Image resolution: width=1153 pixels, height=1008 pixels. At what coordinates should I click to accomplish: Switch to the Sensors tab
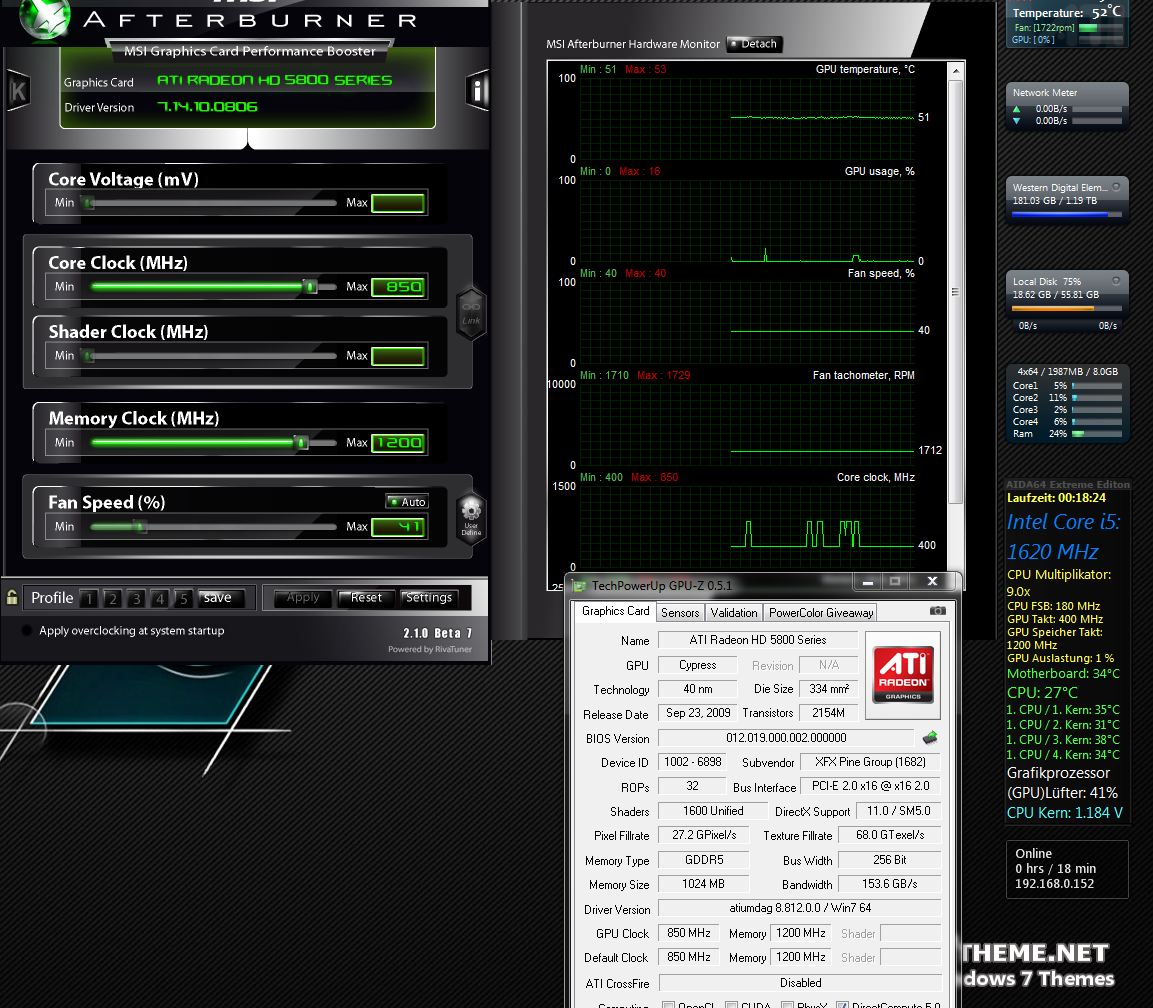680,612
